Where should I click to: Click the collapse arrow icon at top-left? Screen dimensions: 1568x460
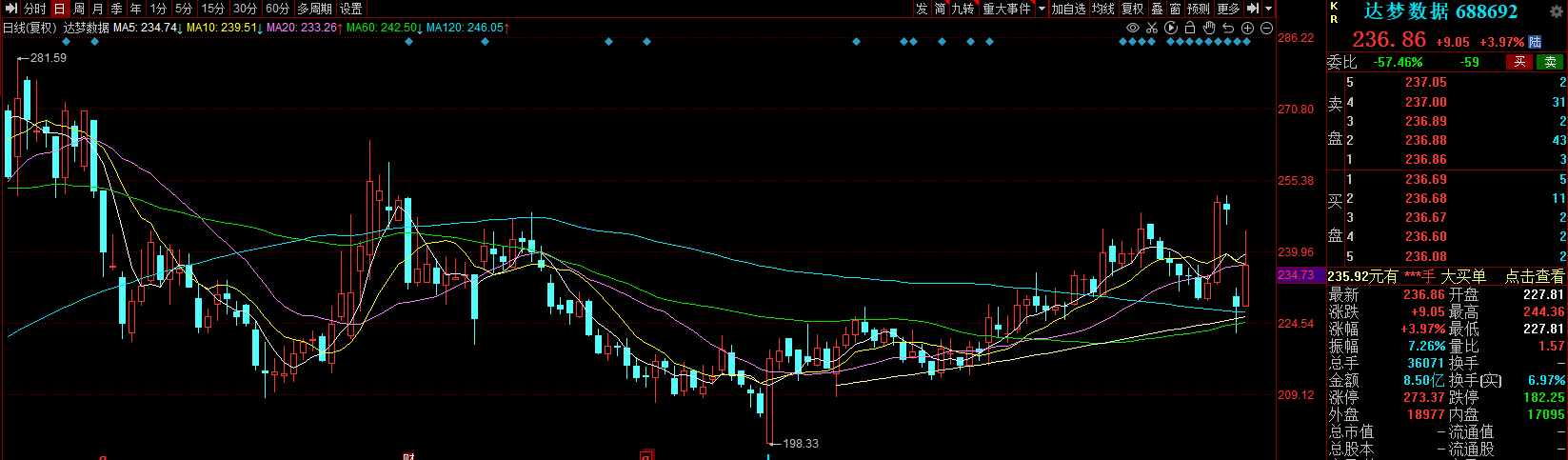[x=11, y=9]
